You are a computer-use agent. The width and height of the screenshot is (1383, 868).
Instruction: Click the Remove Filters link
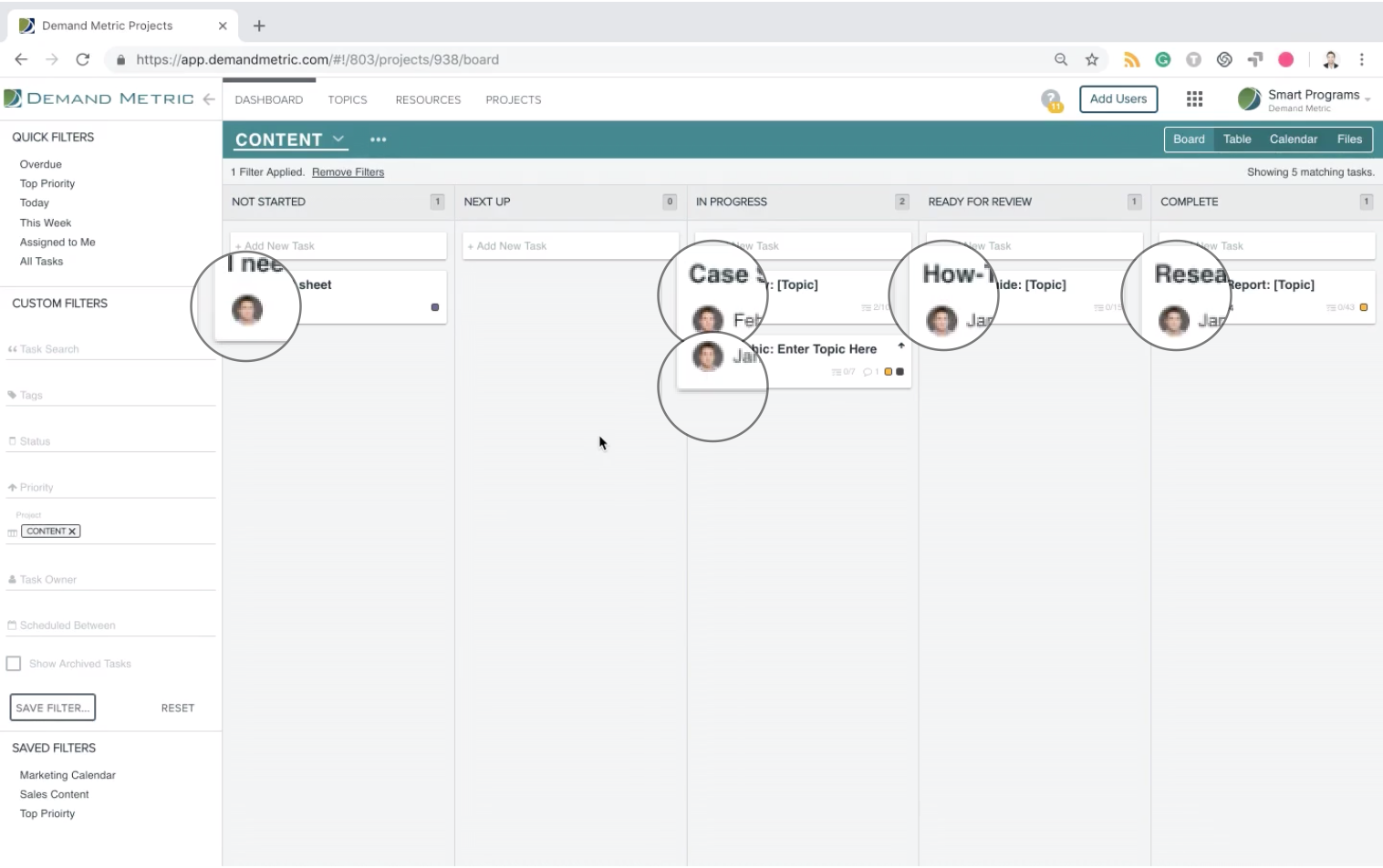(x=348, y=172)
